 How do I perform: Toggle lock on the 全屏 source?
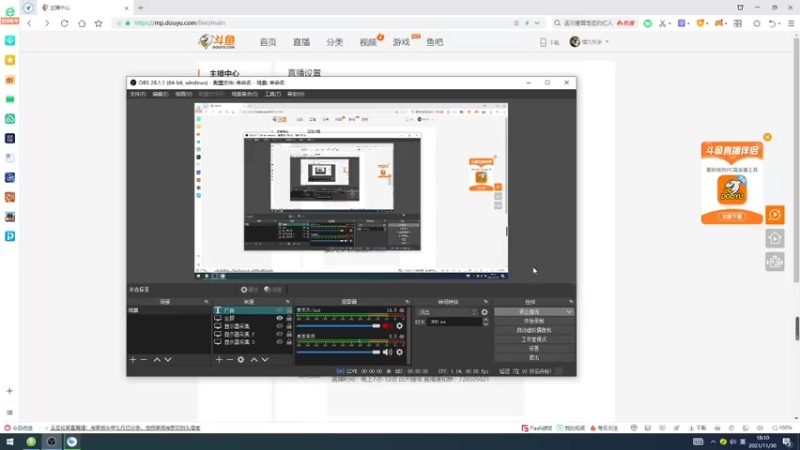(x=289, y=318)
